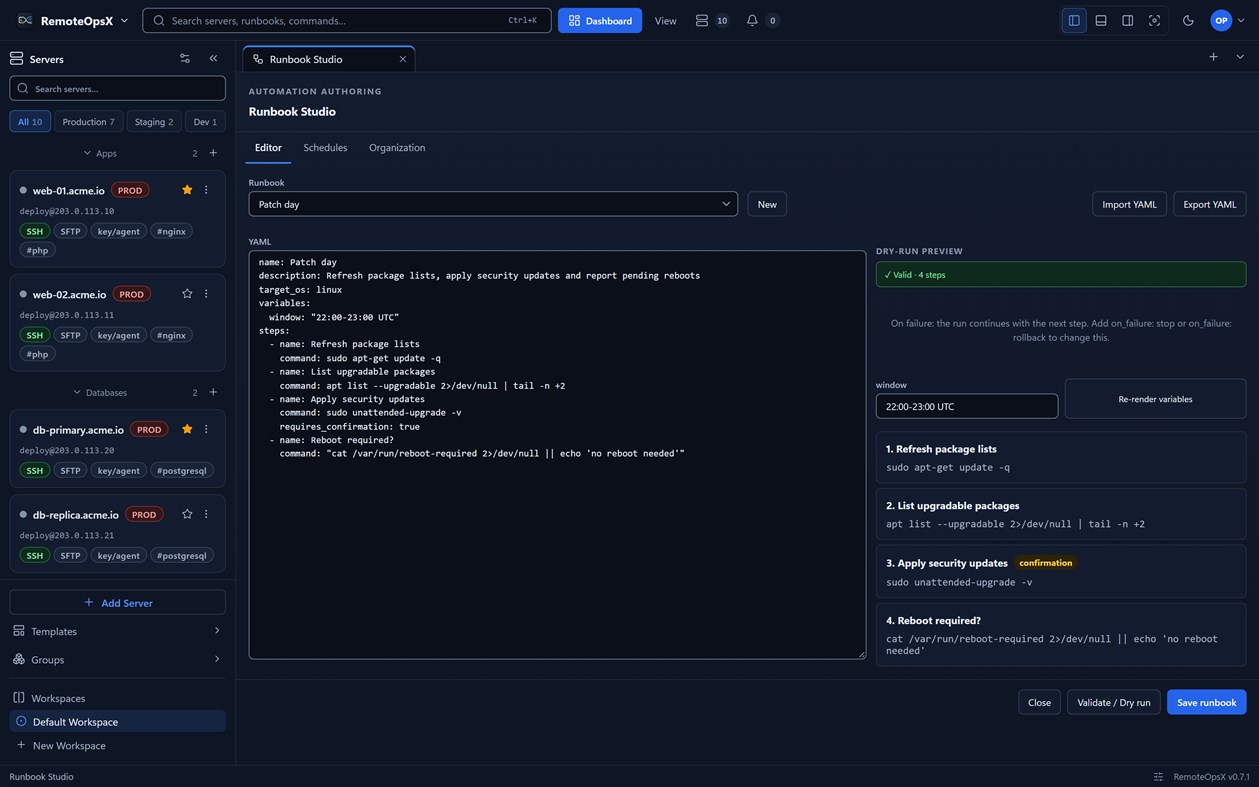Unfavorite db-primary.acme.io with the star
The image size is (1259, 787).
(187, 429)
